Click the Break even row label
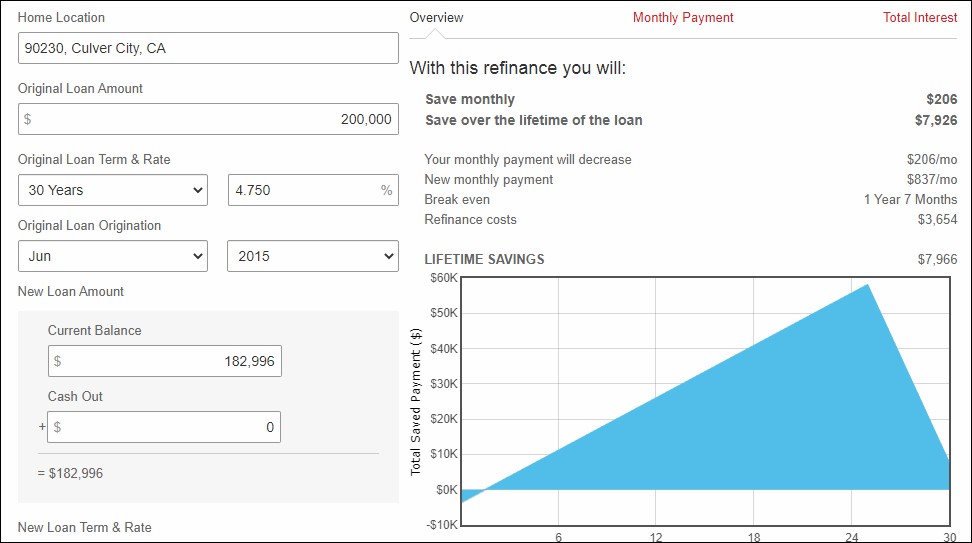 (457, 200)
